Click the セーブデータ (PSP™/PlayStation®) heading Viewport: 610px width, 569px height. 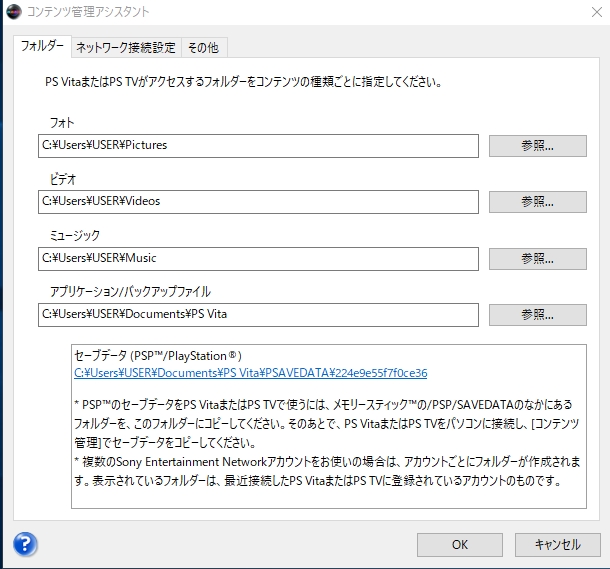[x=158, y=355]
